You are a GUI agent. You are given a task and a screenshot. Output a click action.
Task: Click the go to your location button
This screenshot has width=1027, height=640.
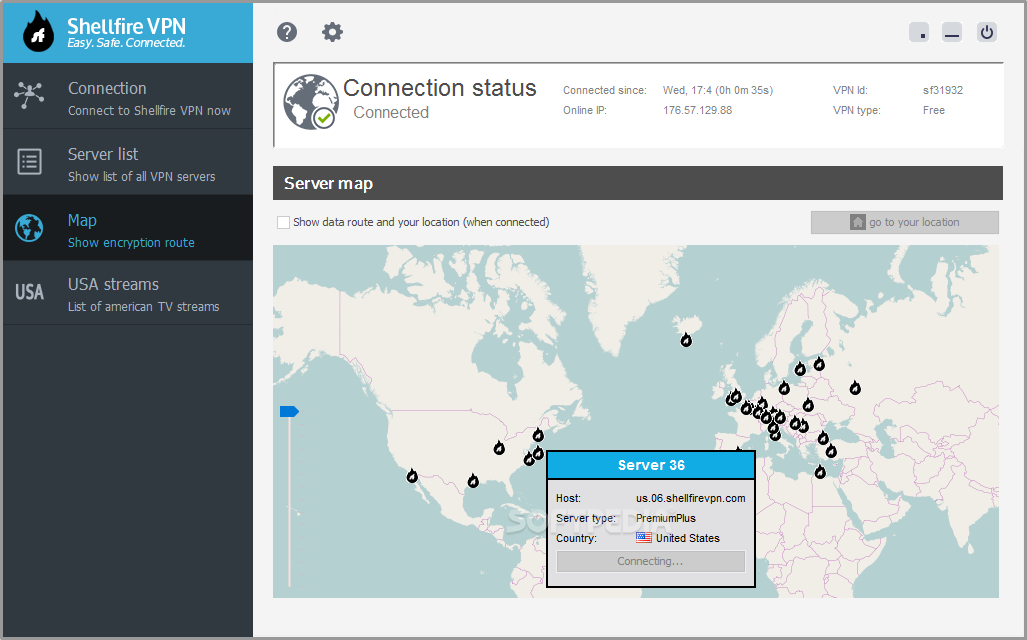[x=905, y=222]
